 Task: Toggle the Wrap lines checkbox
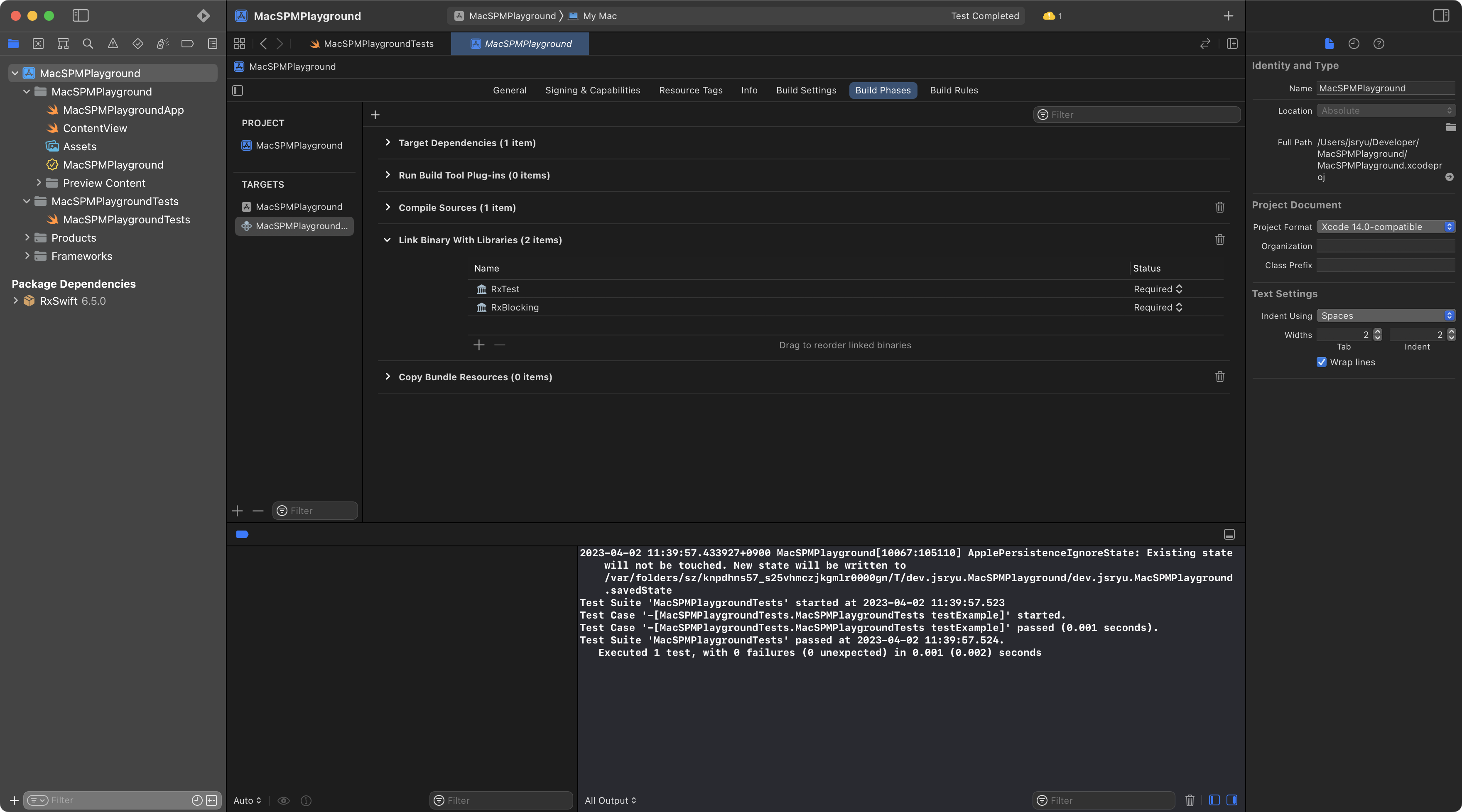[1321, 362]
